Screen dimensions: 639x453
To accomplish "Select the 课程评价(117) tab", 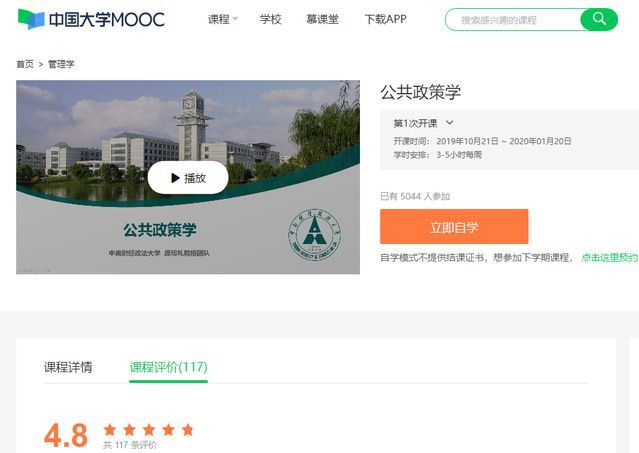I will tap(168, 367).
